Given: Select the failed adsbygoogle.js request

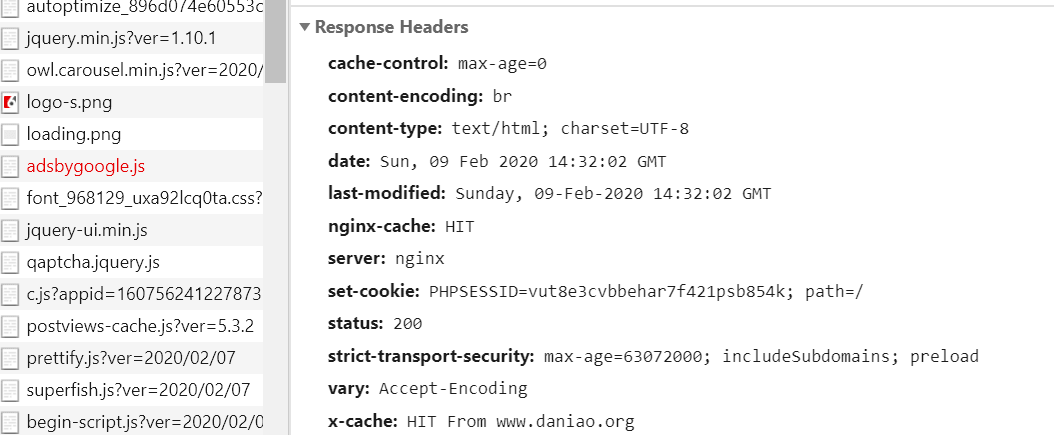Looking at the screenshot, I should [132, 166].
